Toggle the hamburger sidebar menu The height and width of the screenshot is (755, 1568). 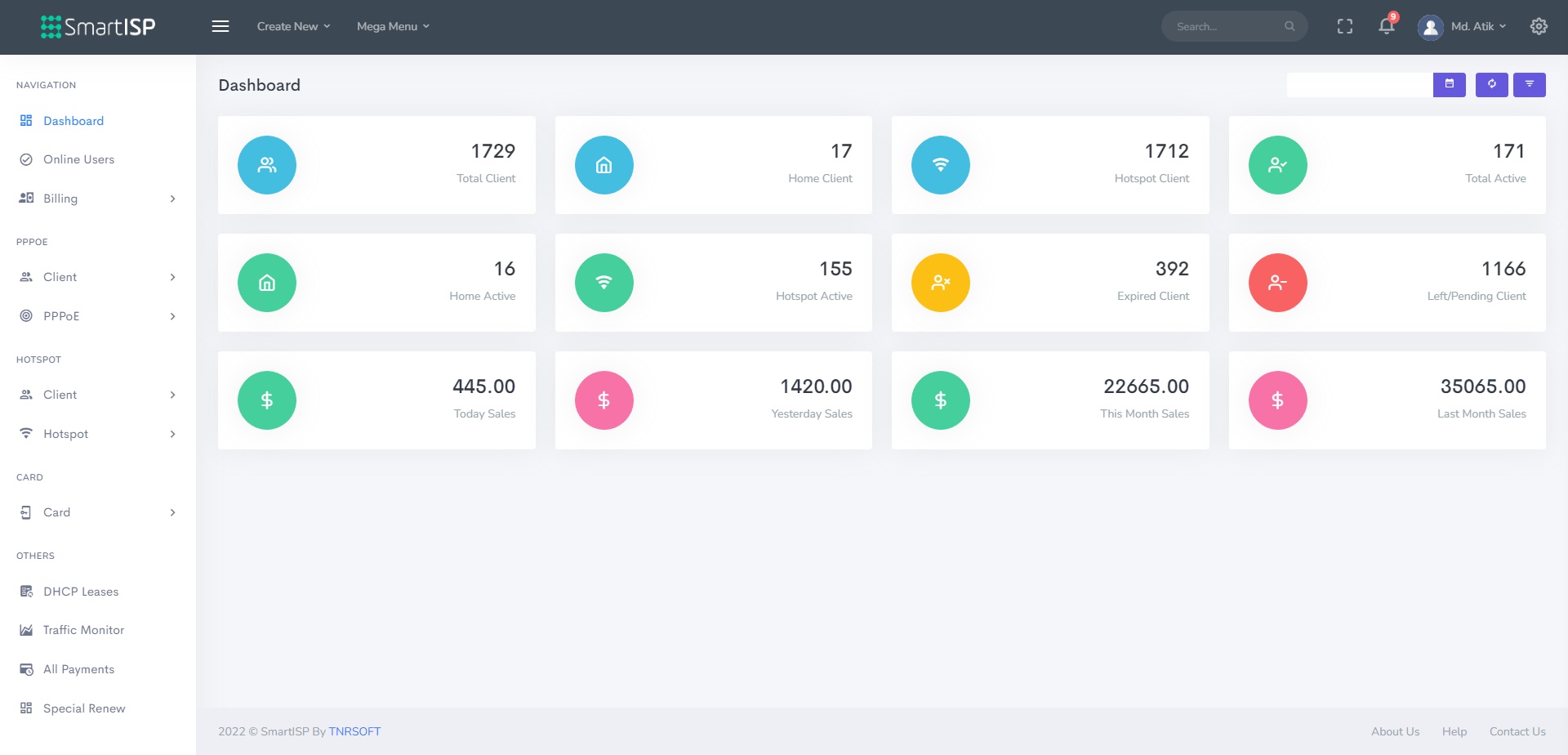[220, 26]
